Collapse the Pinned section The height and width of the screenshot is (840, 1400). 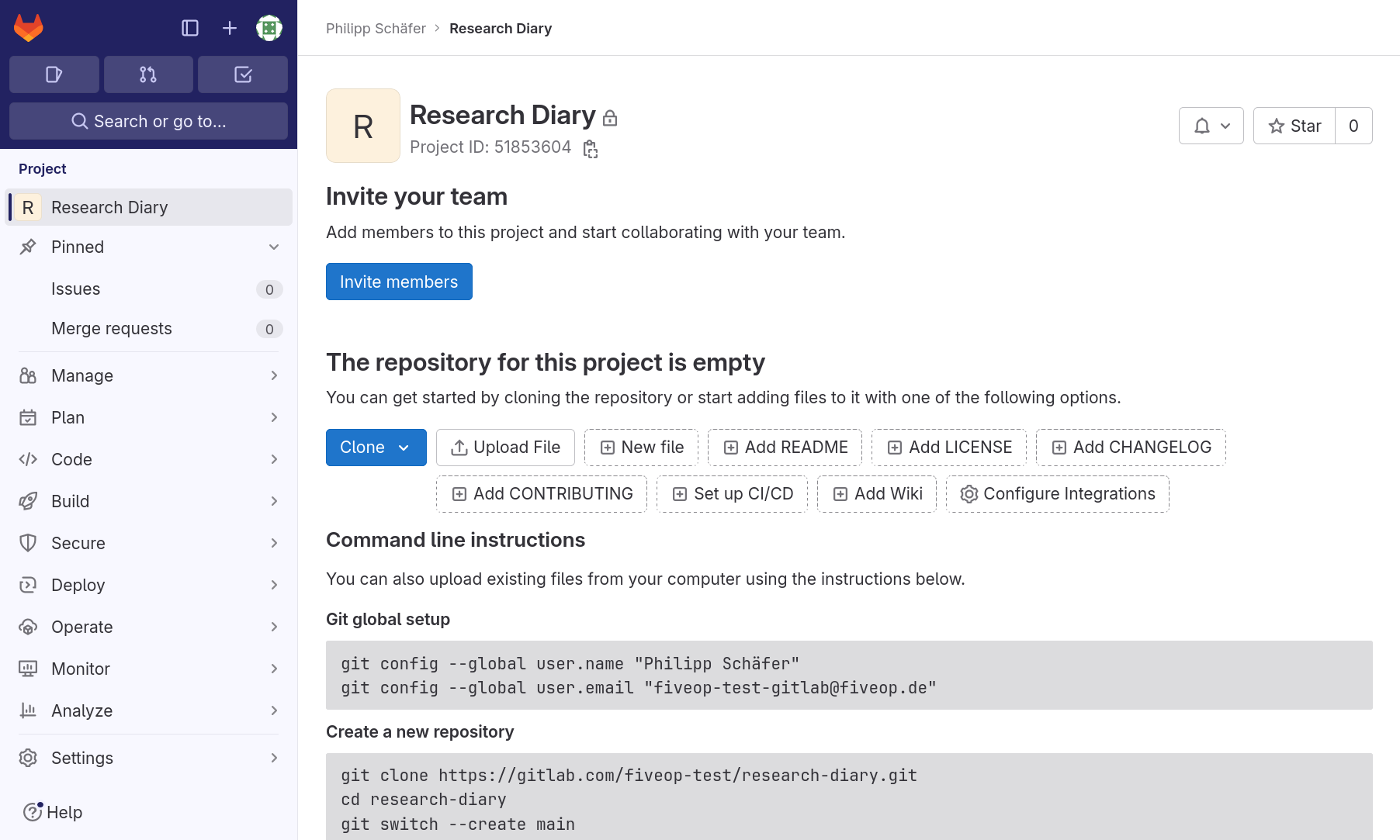coord(274,247)
